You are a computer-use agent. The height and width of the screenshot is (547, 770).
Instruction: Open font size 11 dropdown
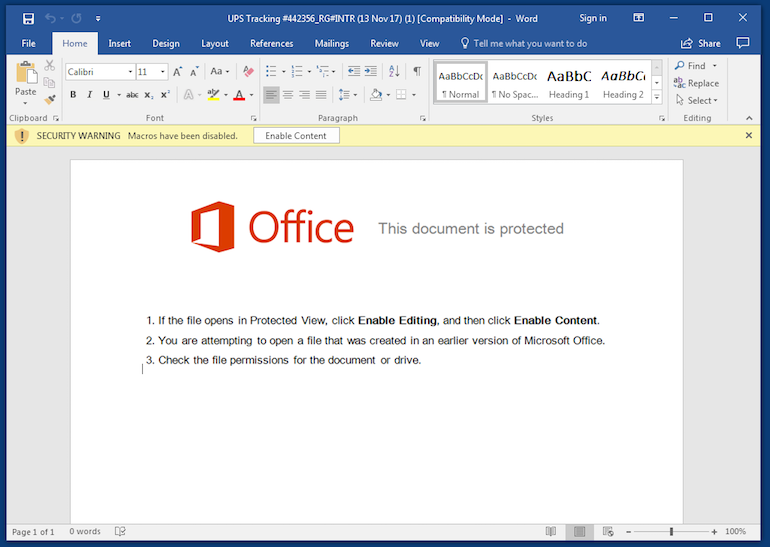(163, 72)
